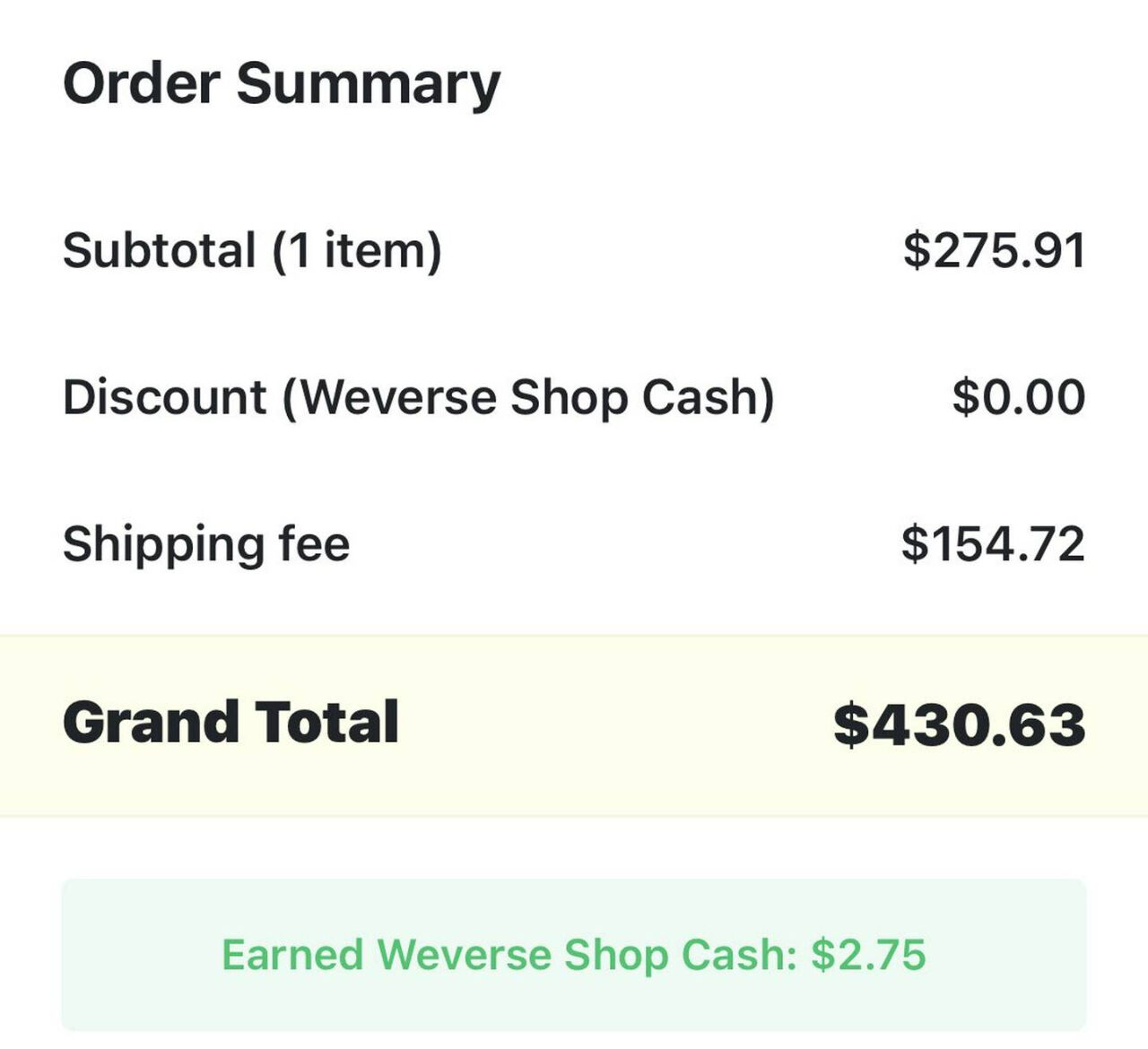Image resolution: width=1148 pixels, height=1049 pixels.
Task: Select the word Discount
Action: [164, 397]
